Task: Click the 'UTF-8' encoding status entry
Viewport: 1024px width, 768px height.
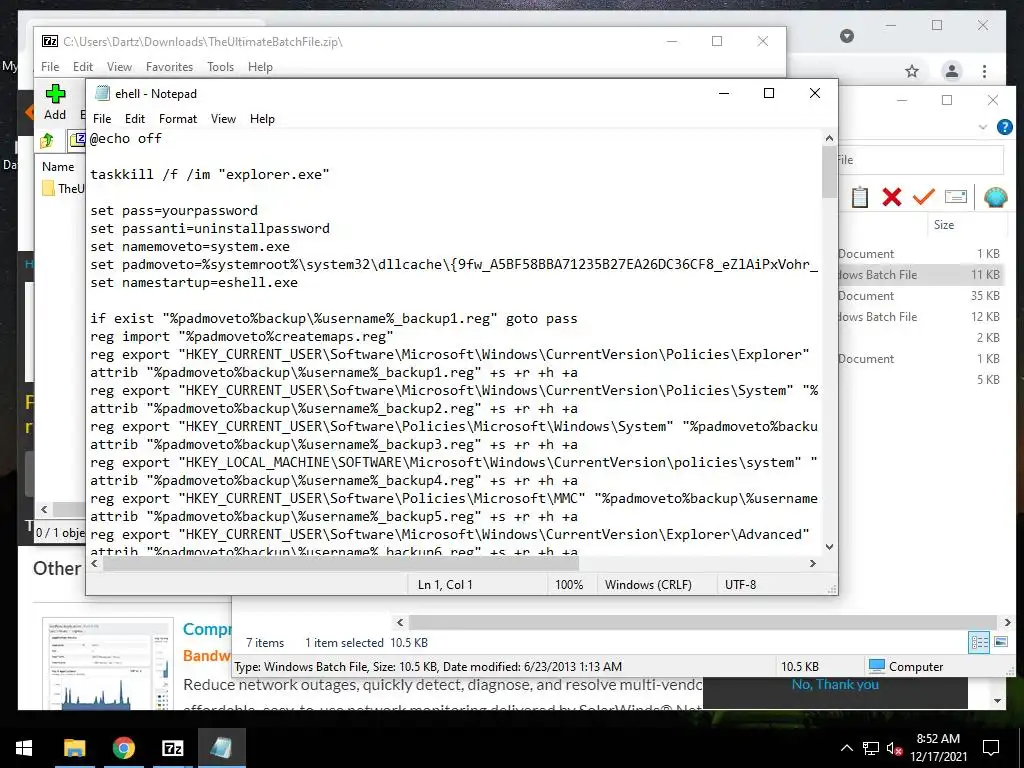Action: coord(741,584)
